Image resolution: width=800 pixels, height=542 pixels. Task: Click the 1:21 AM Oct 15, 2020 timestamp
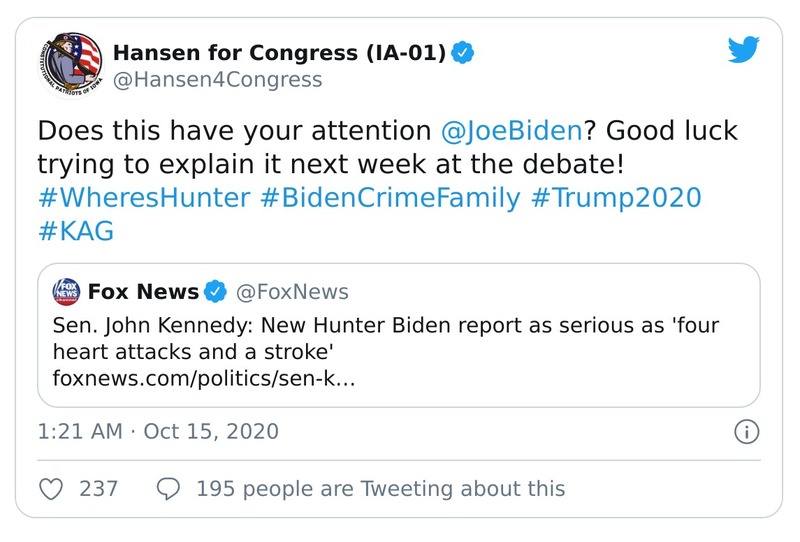pos(158,432)
